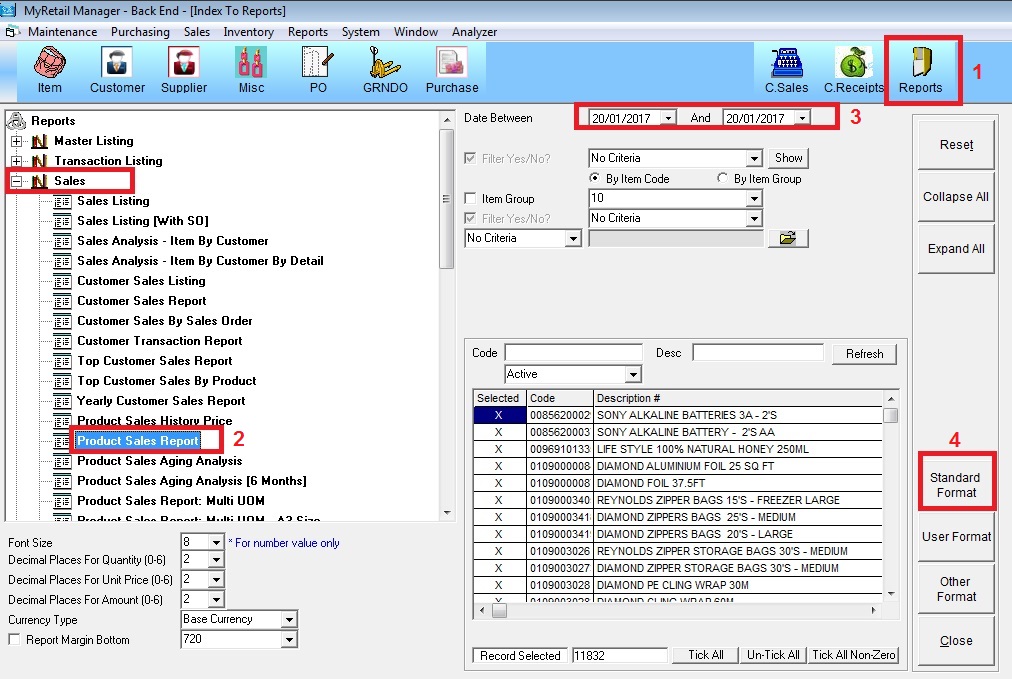Expand the Master Listing tree node
The image size is (1012, 679).
pos(16,141)
